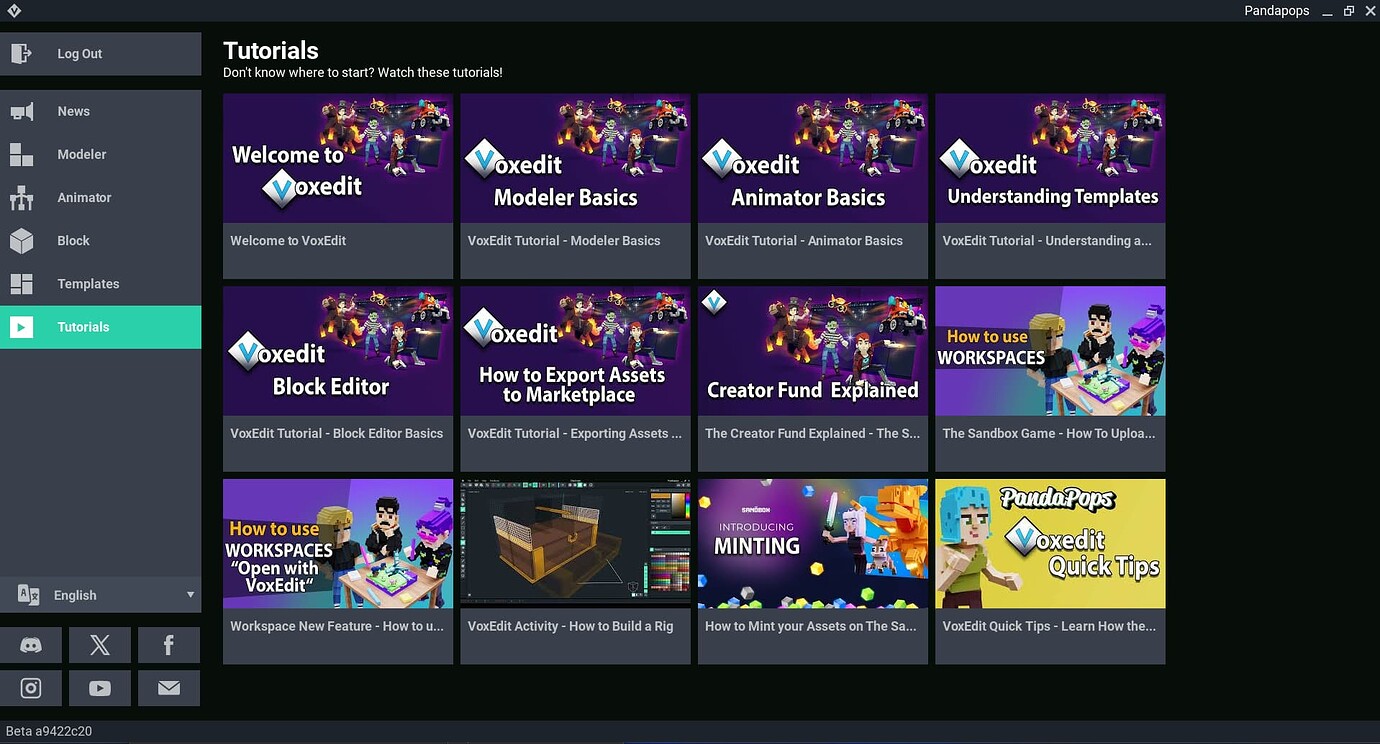The image size is (1380, 744).
Task: Click the Instagram social icon
Action: click(x=31, y=688)
